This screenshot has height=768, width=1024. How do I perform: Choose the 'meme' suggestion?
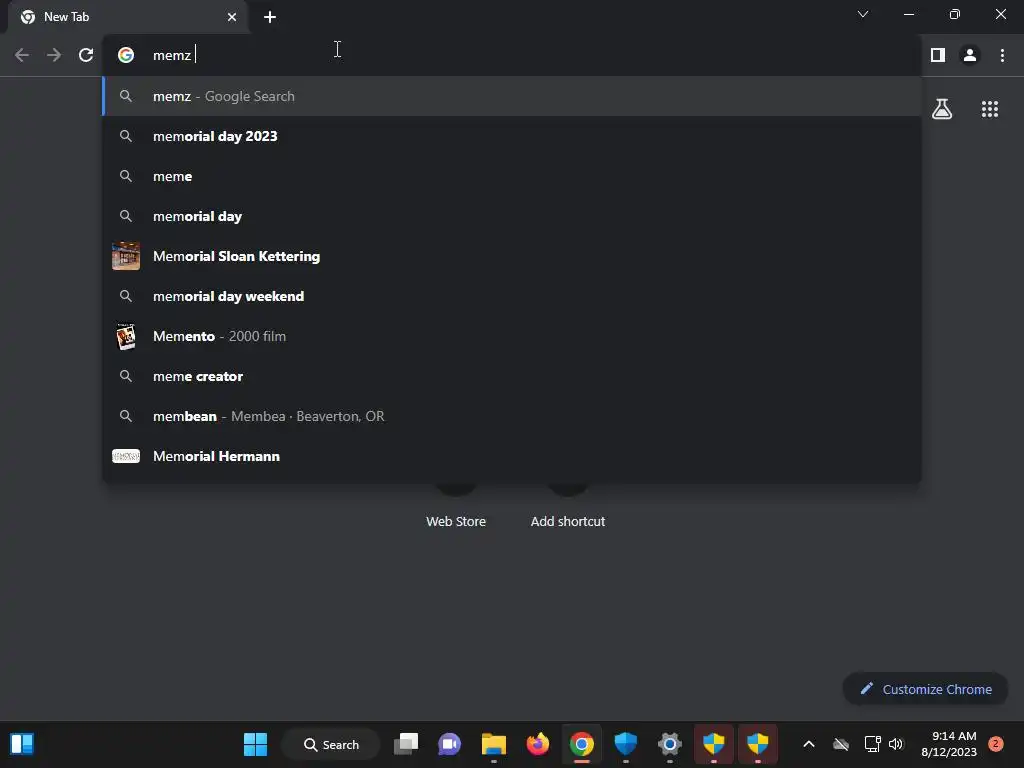pos(513,176)
